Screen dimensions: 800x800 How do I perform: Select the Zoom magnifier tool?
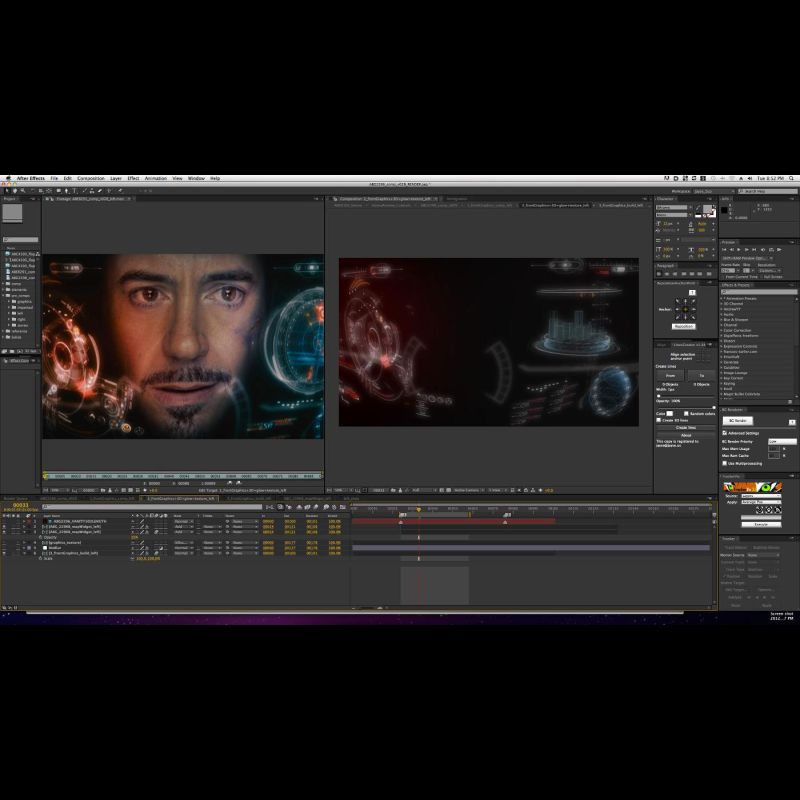pos(23,190)
